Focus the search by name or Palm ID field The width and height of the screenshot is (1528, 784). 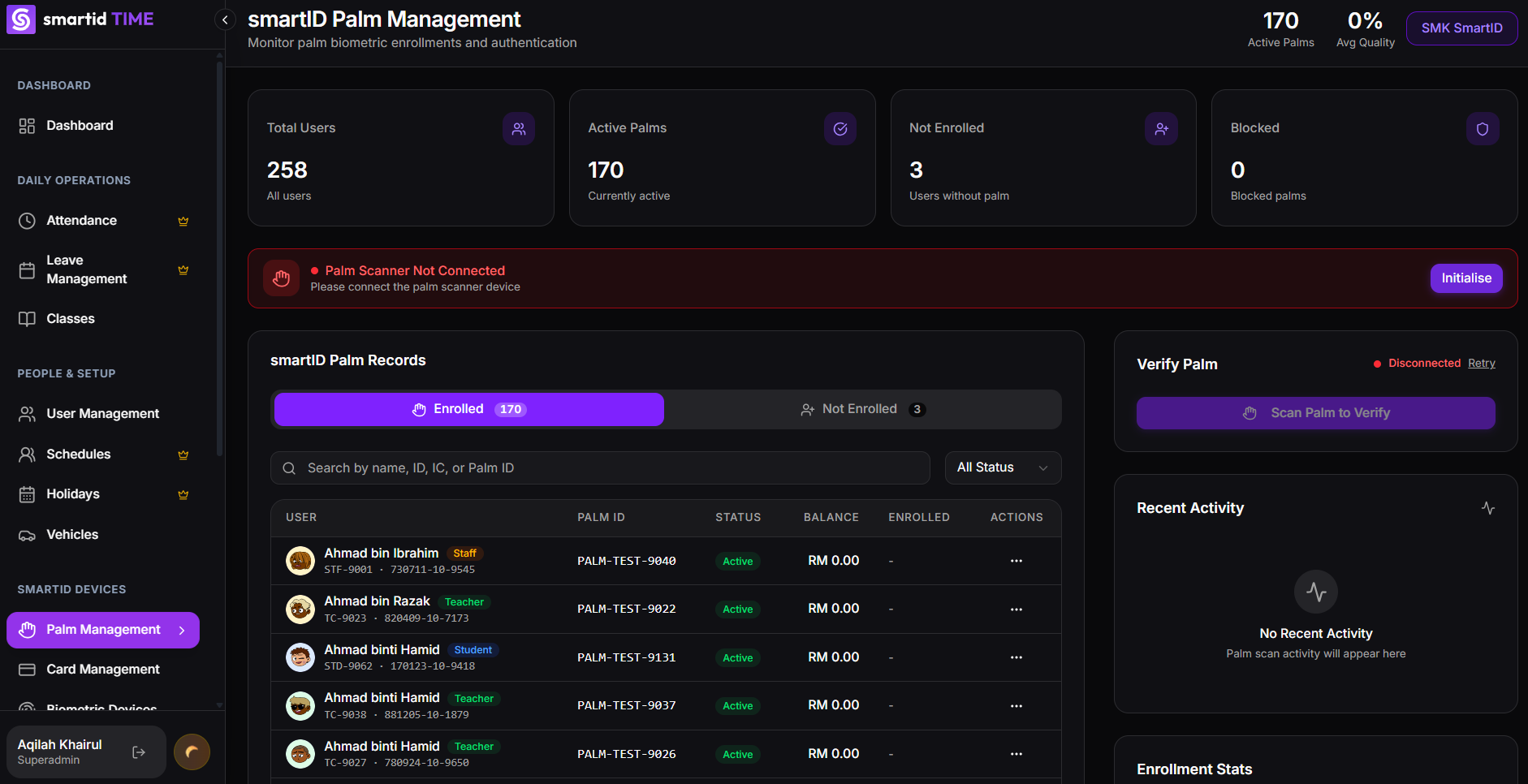600,468
